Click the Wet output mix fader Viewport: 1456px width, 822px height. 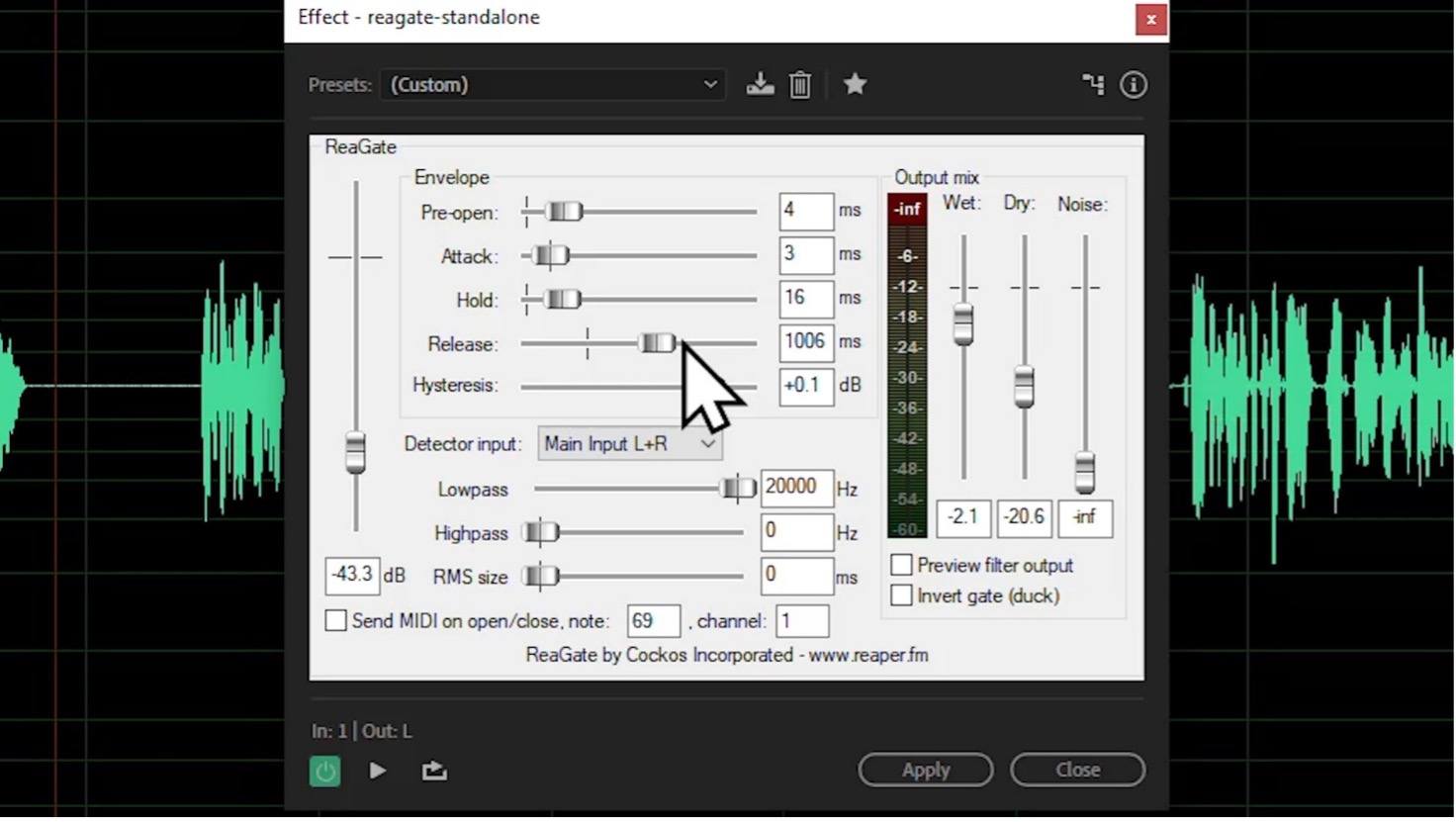click(x=963, y=324)
